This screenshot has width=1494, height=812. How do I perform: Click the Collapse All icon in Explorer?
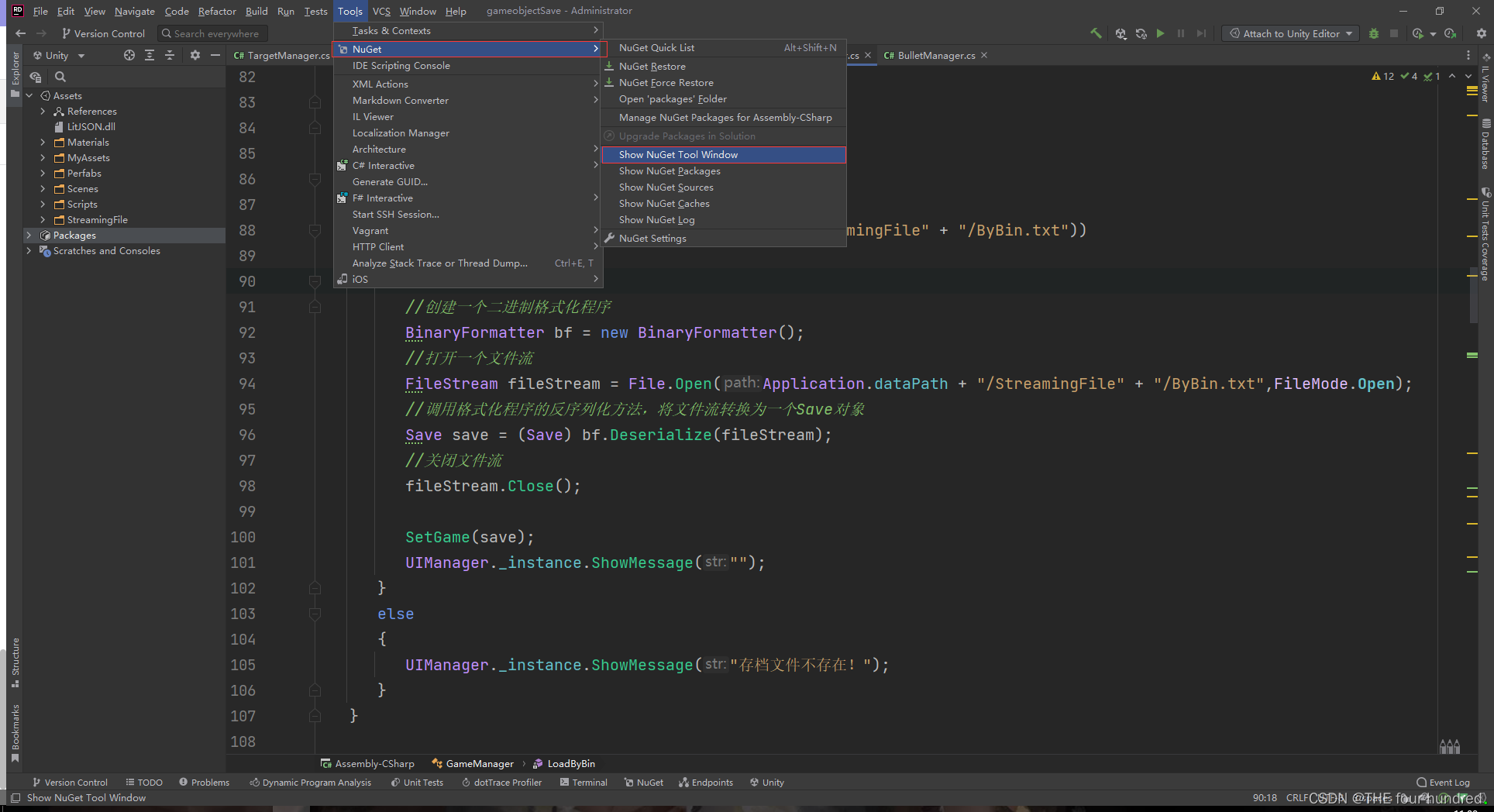coord(170,55)
